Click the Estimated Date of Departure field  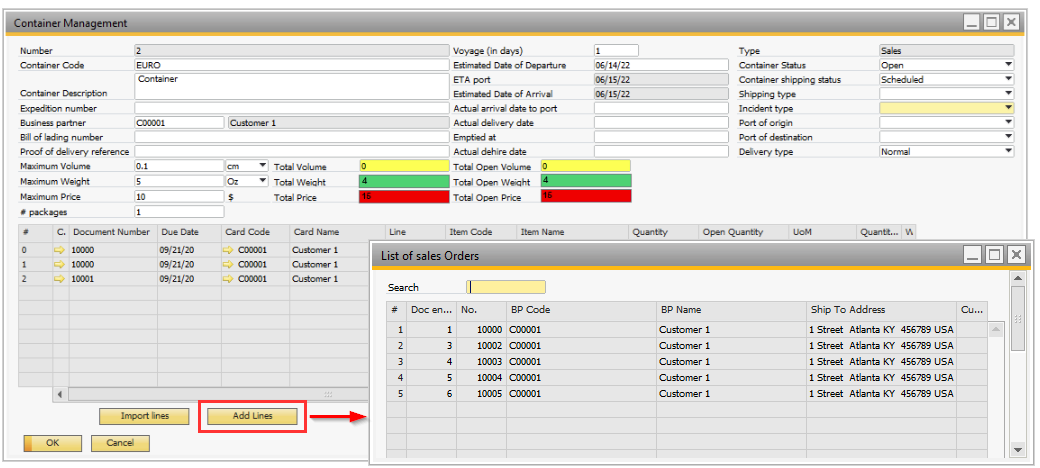661,65
